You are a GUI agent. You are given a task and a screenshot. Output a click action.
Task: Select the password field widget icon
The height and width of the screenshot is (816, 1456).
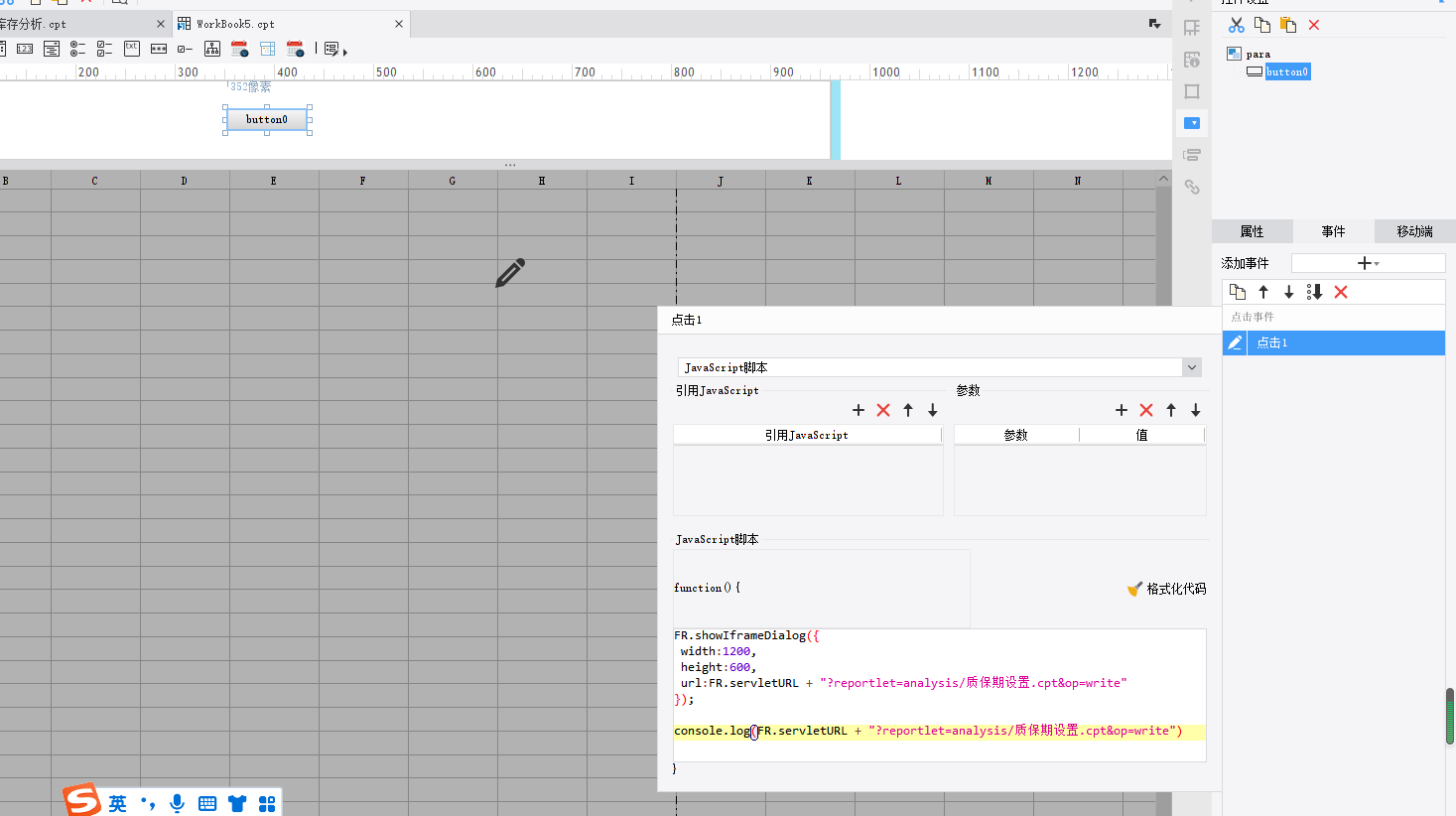click(159, 49)
